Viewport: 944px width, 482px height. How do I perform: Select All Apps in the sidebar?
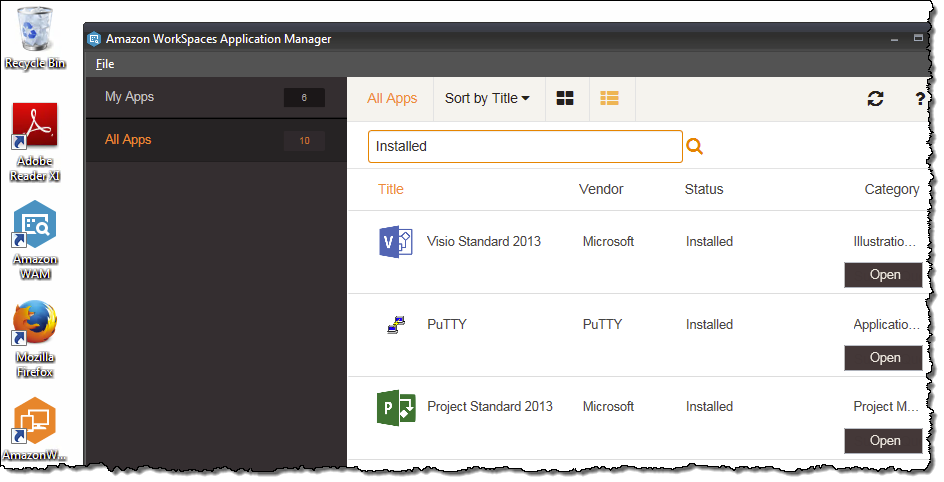128,140
